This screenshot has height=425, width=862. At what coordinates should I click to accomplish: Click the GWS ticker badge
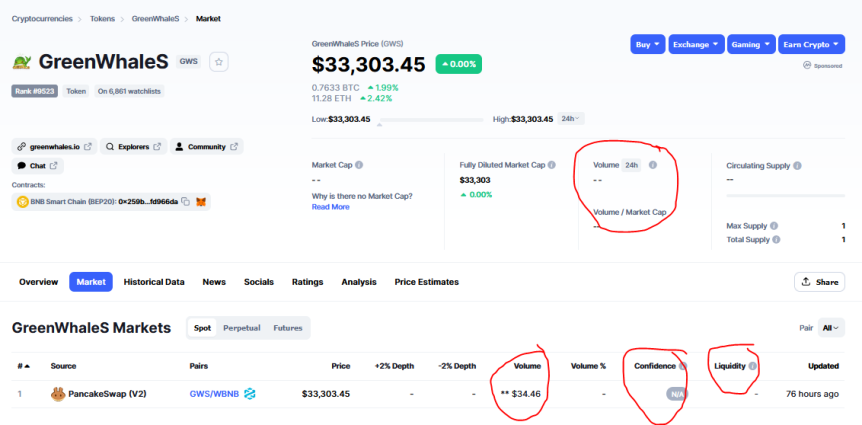(189, 62)
